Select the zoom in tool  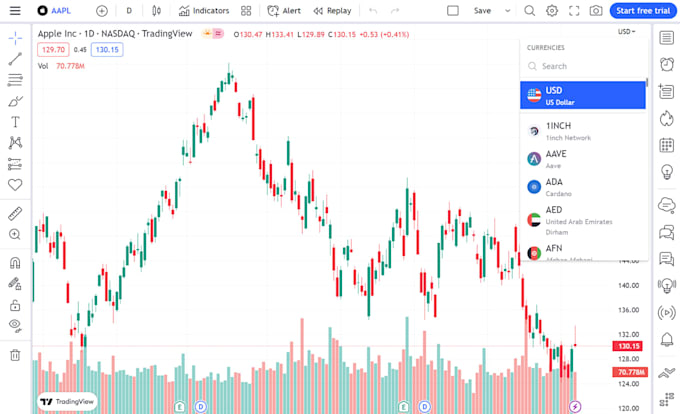(x=15, y=235)
